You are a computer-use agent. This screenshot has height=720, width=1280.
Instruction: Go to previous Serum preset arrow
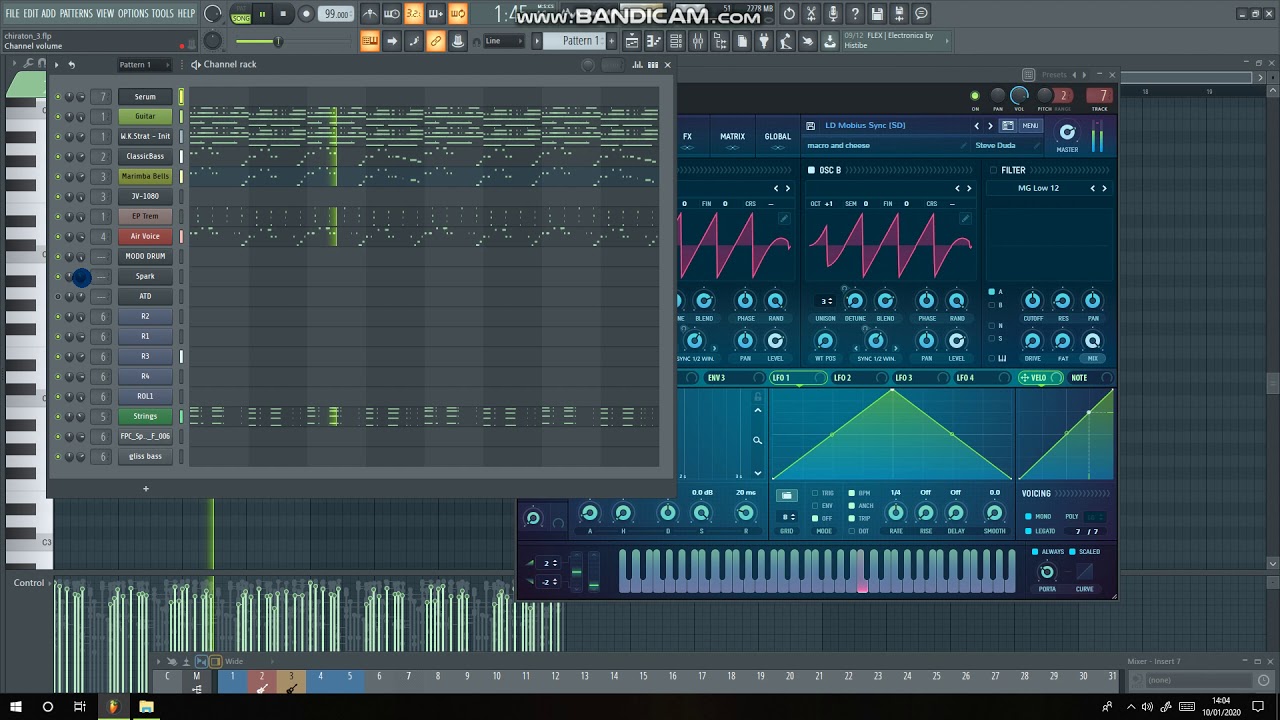(977, 126)
